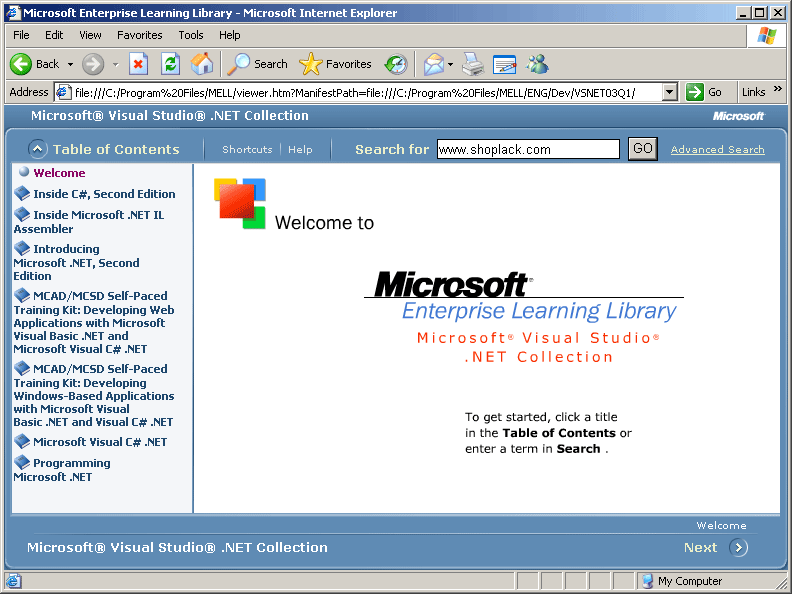
Task: Click the green Go arrow icon
Action: click(x=695, y=92)
